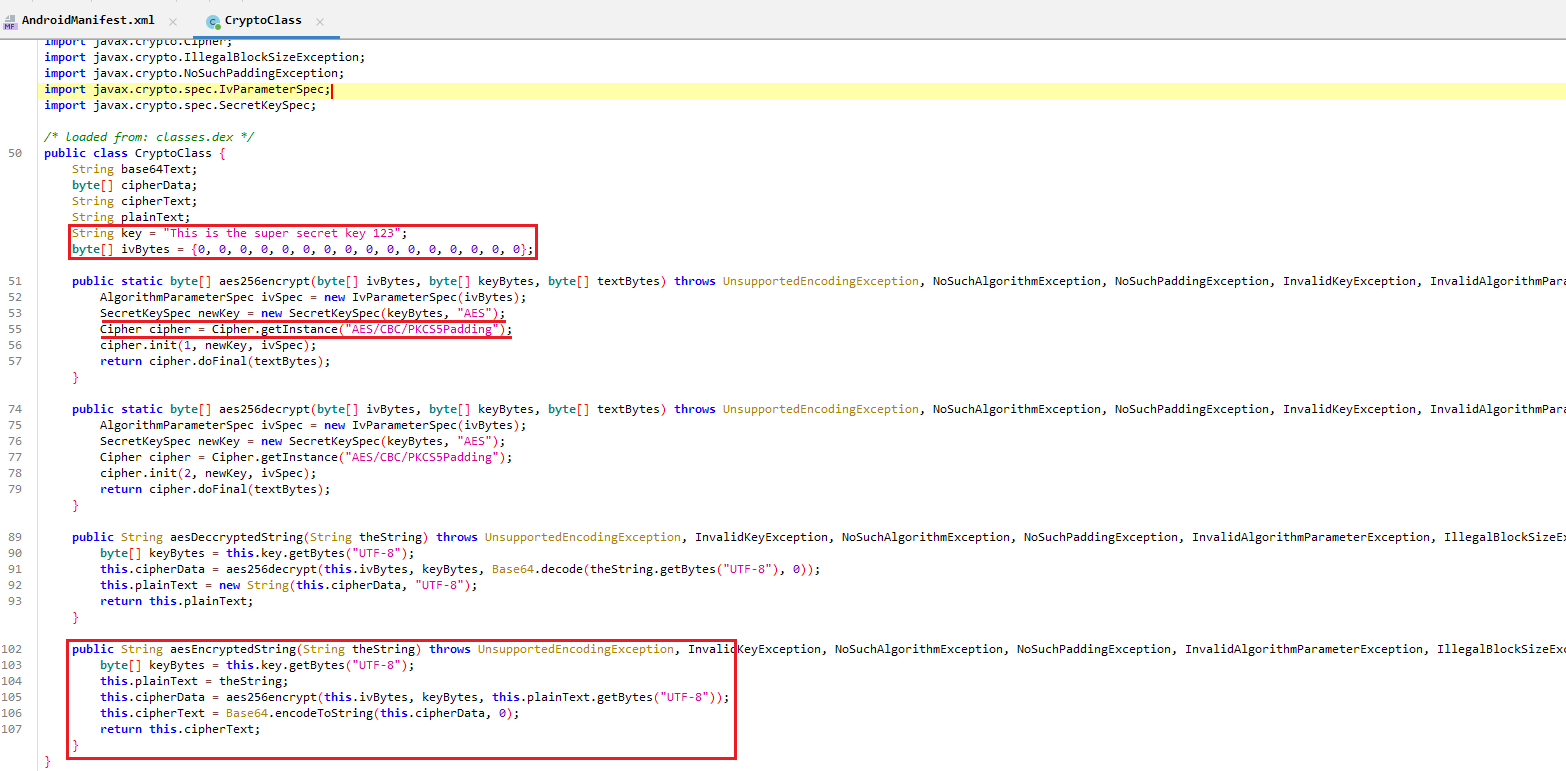Click the class icon on CryptoClass tab
The height and width of the screenshot is (771, 1566).
213,21
